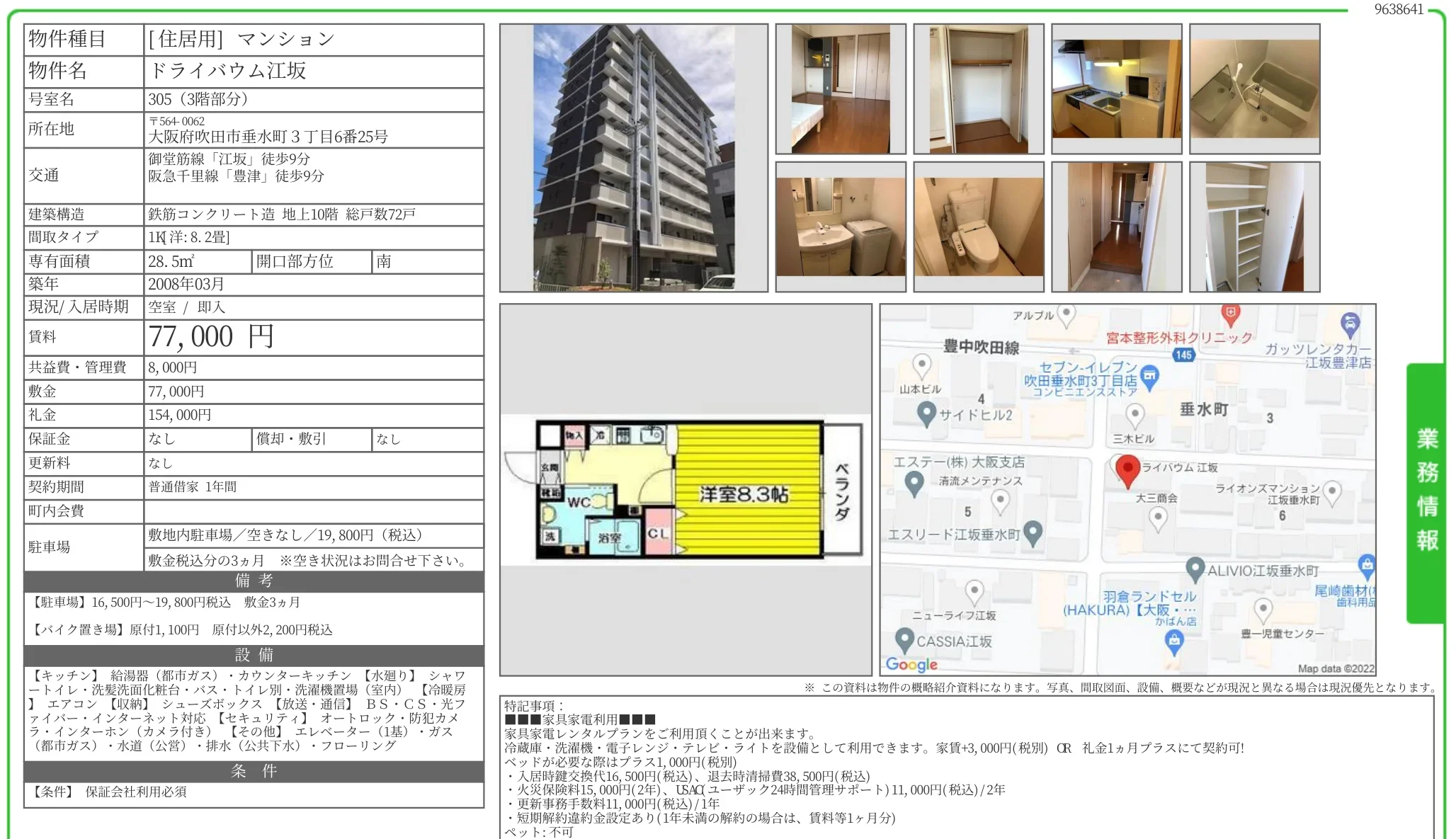
Task: Click the 77,000 円 rent value
Action: coord(211,337)
